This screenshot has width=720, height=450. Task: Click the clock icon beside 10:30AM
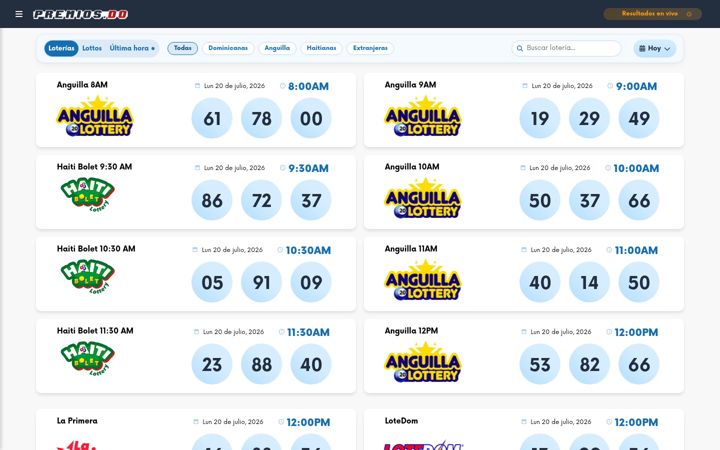click(280, 250)
